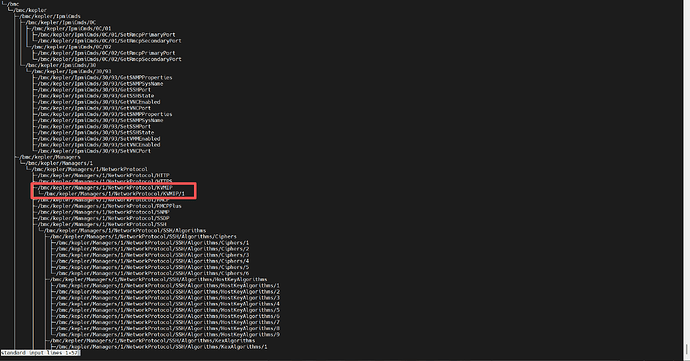This screenshot has height=361, width=690.
Task: Click the 30/93/SetSNMPSysName line
Action: coord(100,120)
